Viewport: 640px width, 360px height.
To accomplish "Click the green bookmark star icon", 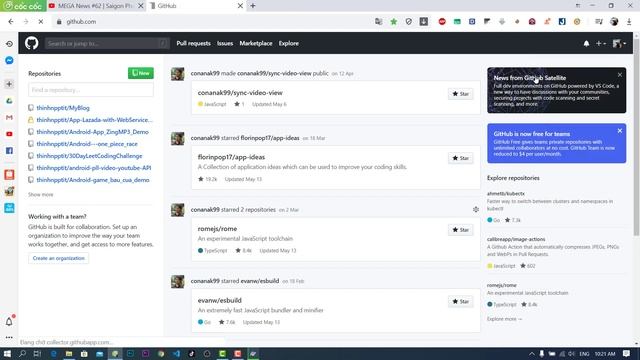I will click(393, 22).
